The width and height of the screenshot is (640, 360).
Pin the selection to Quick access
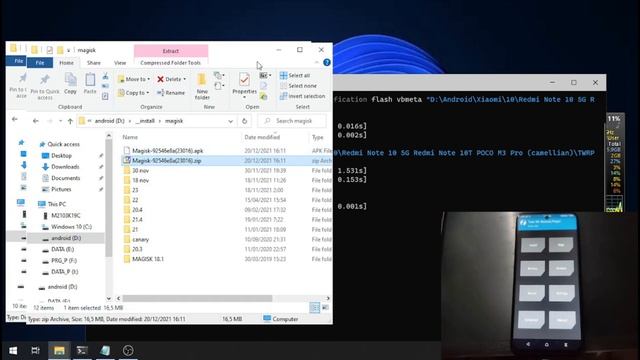(45, 86)
